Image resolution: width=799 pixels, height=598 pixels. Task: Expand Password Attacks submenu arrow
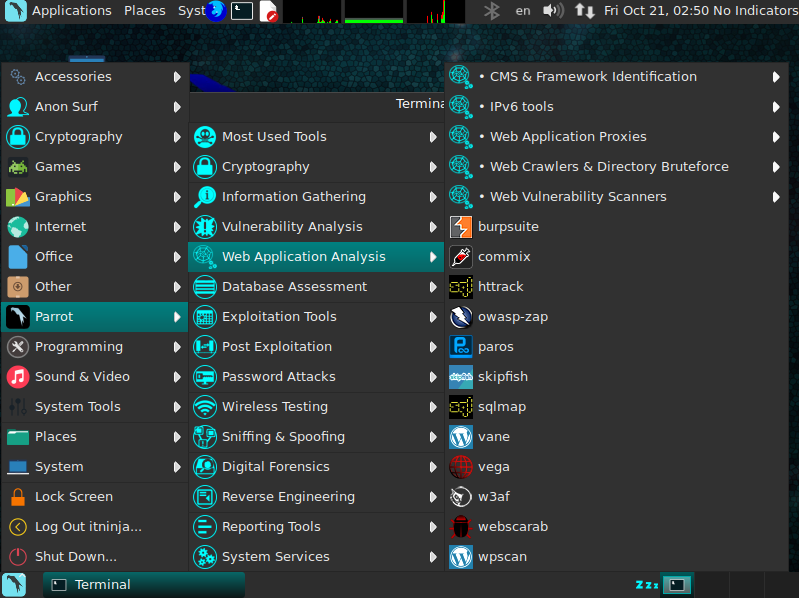point(433,377)
